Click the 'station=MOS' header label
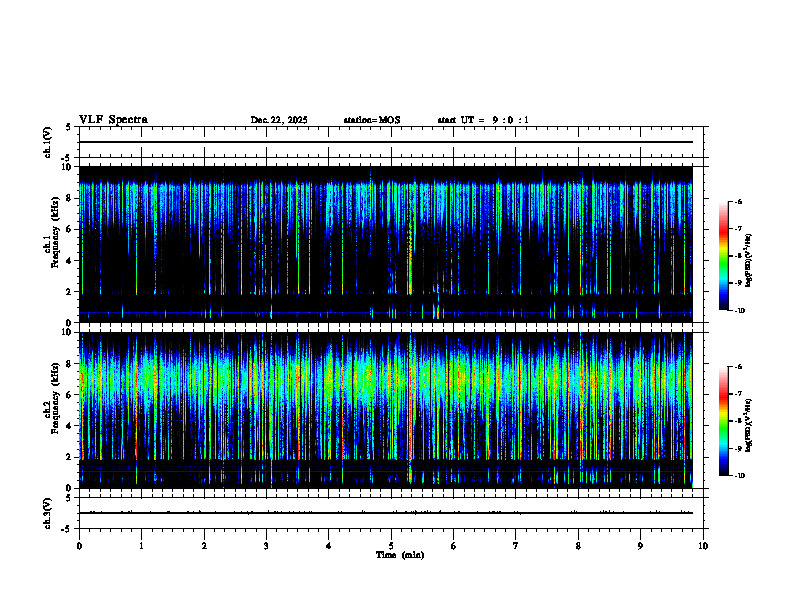 pyautogui.click(x=372, y=120)
